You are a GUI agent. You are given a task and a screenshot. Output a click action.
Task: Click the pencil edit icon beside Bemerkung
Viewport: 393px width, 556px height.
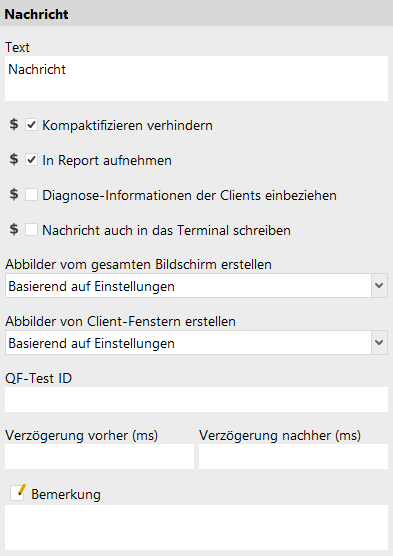pyautogui.click(x=18, y=493)
